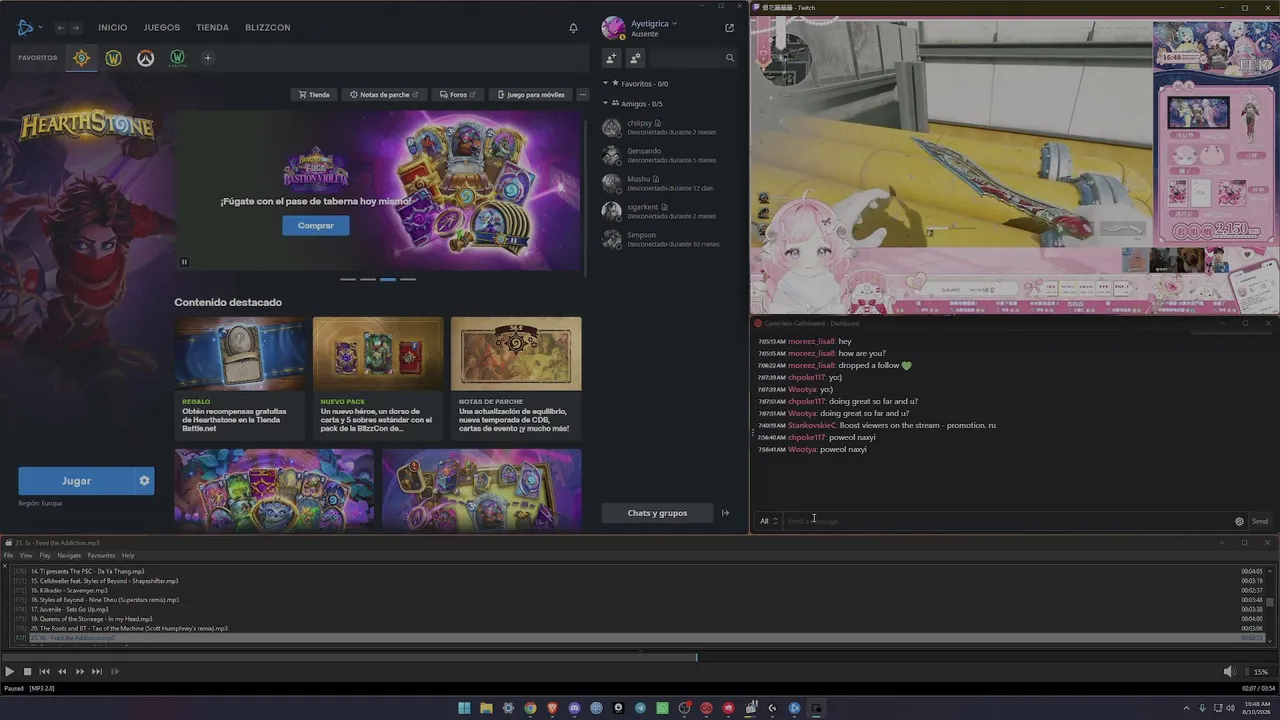
Task: Open INICIO tab in Battle.net
Action: click(x=113, y=28)
